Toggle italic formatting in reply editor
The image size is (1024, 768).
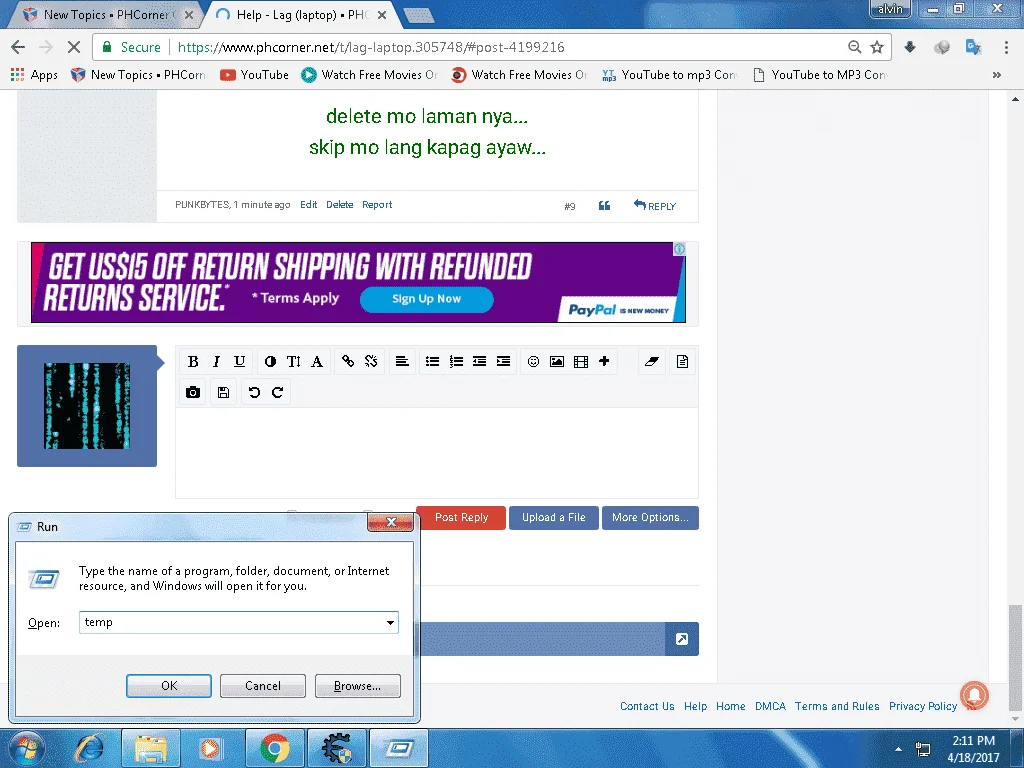coord(216,361)
